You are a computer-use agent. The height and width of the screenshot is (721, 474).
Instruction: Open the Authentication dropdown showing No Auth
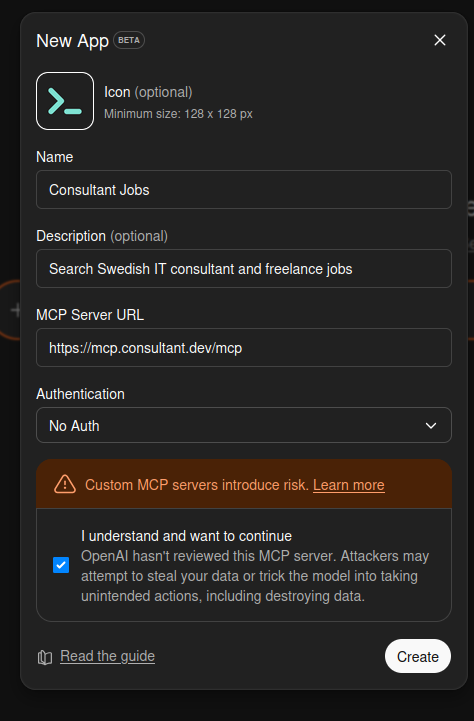(244, 425)
